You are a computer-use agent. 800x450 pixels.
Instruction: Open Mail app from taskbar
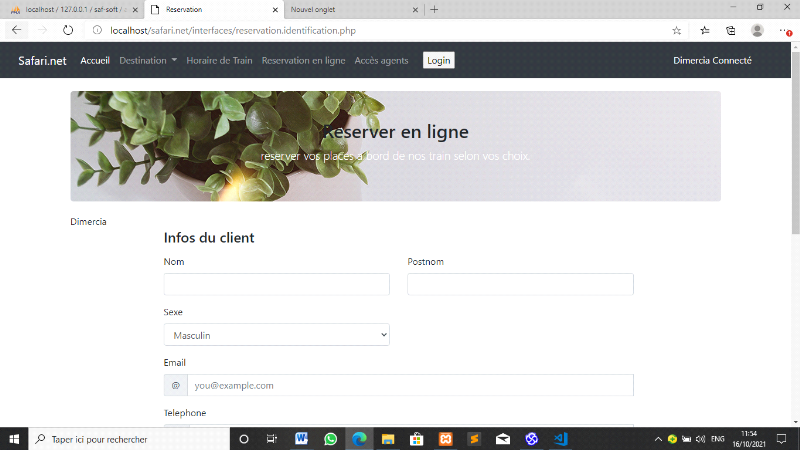pyautogui.click(x=503, y=439)
